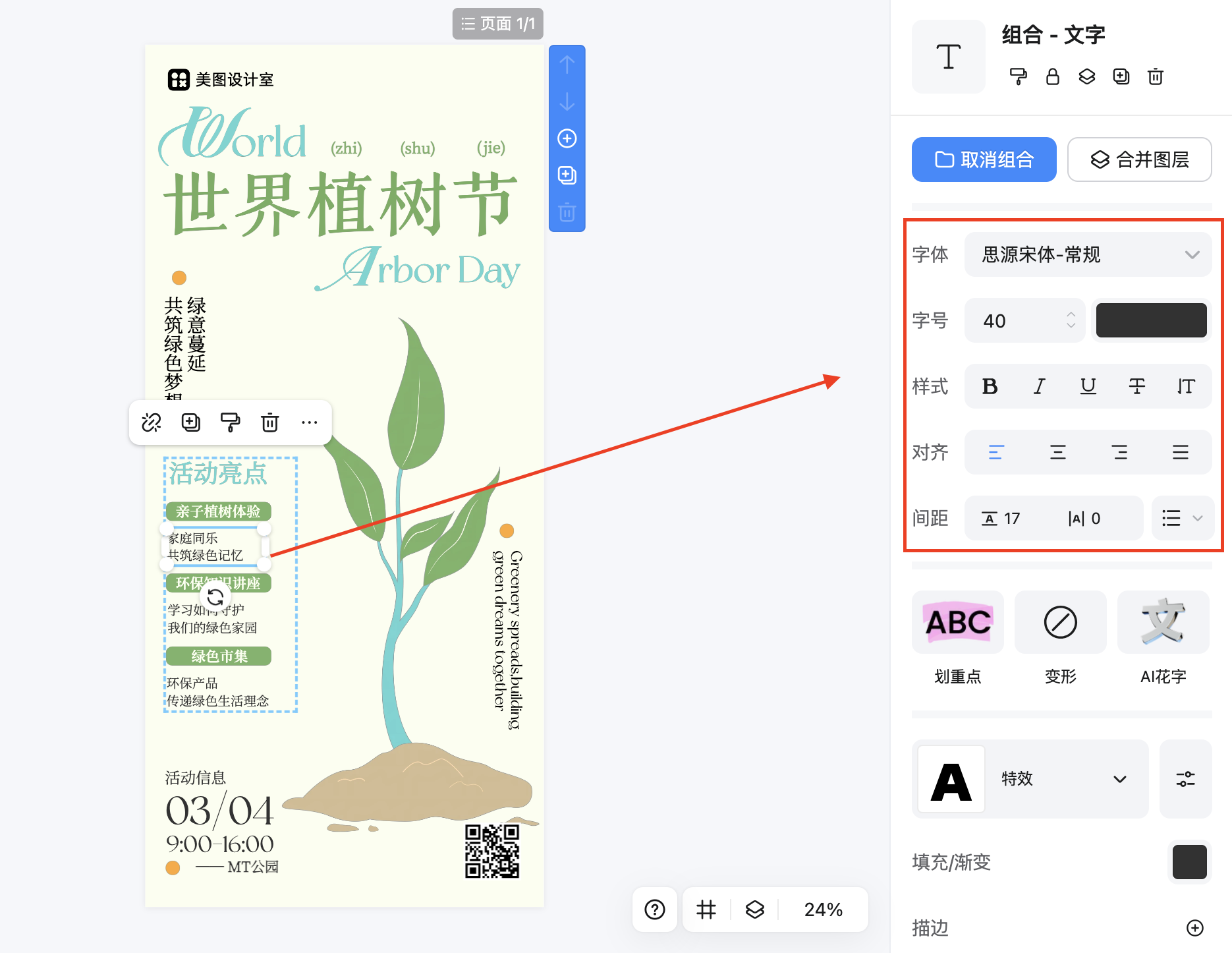Click the grid icon in the bottom toolbar
This screenshot has height=953, width=1232.
click(x=706, y=910)
